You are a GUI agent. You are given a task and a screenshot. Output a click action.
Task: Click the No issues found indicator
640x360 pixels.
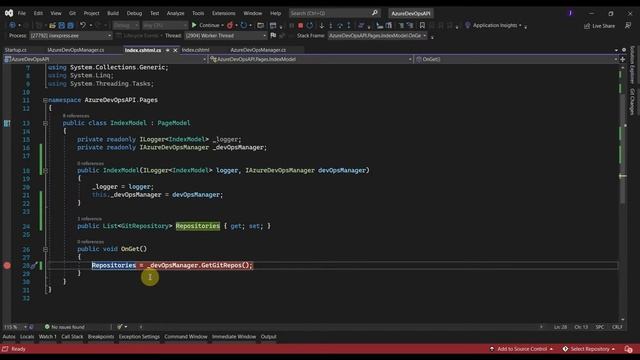pyautogui.click(x=64, y=327)
